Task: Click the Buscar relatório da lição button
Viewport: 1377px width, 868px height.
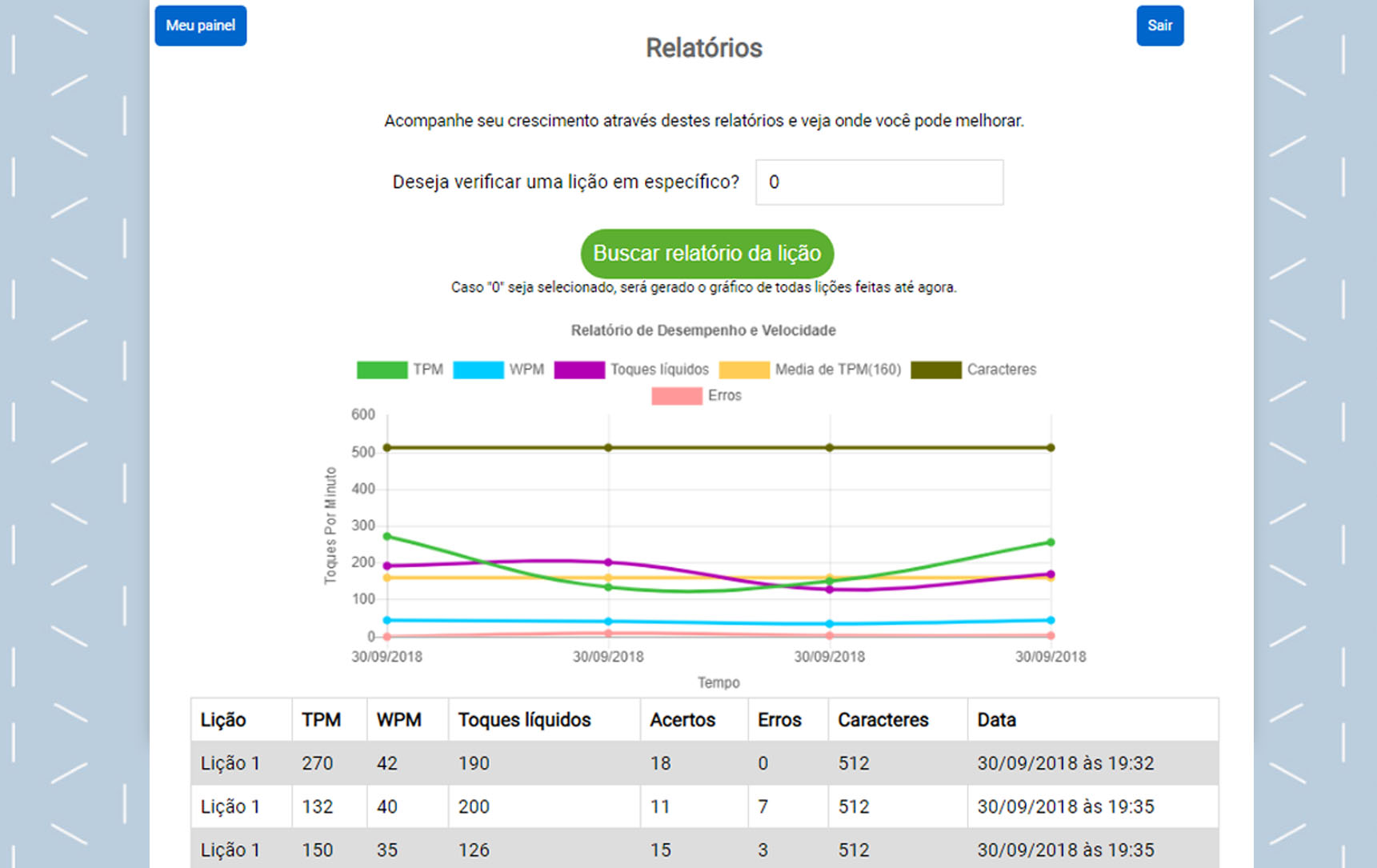Action: tap(707, 254)
